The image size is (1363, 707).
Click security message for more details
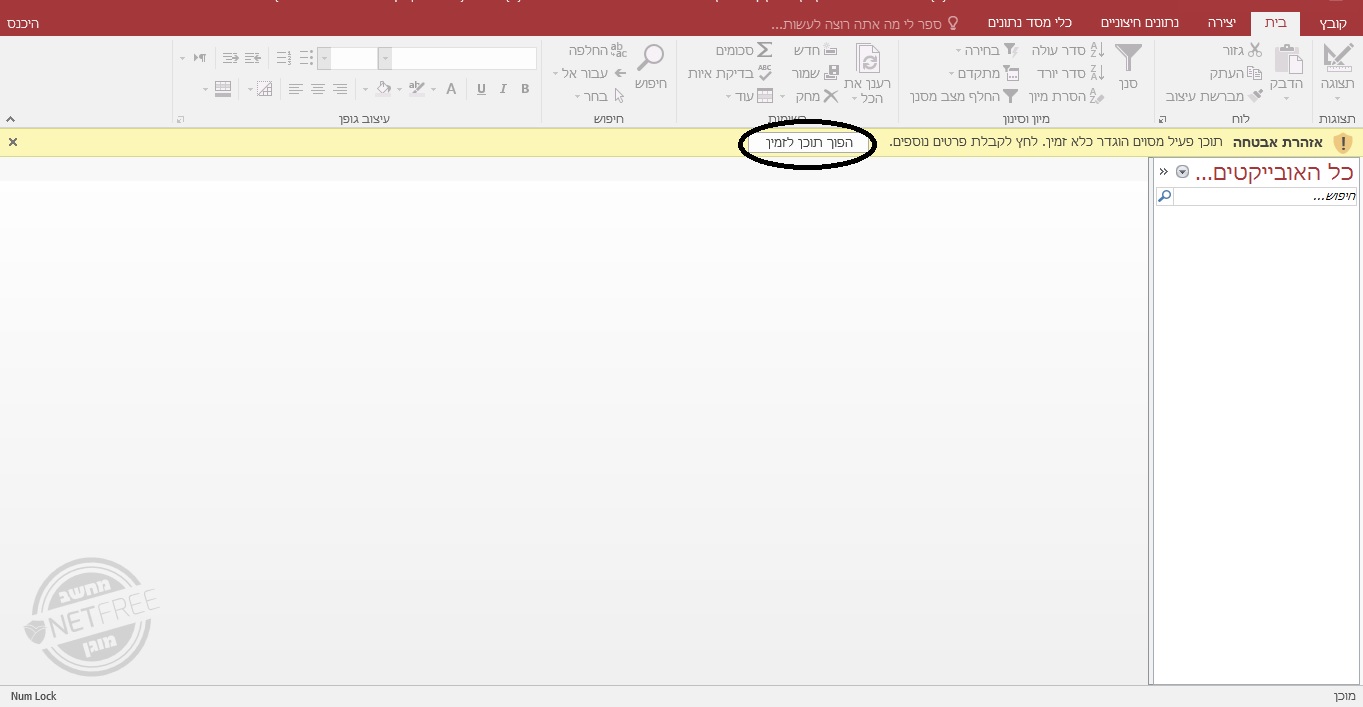click(x=1056, y=143)
